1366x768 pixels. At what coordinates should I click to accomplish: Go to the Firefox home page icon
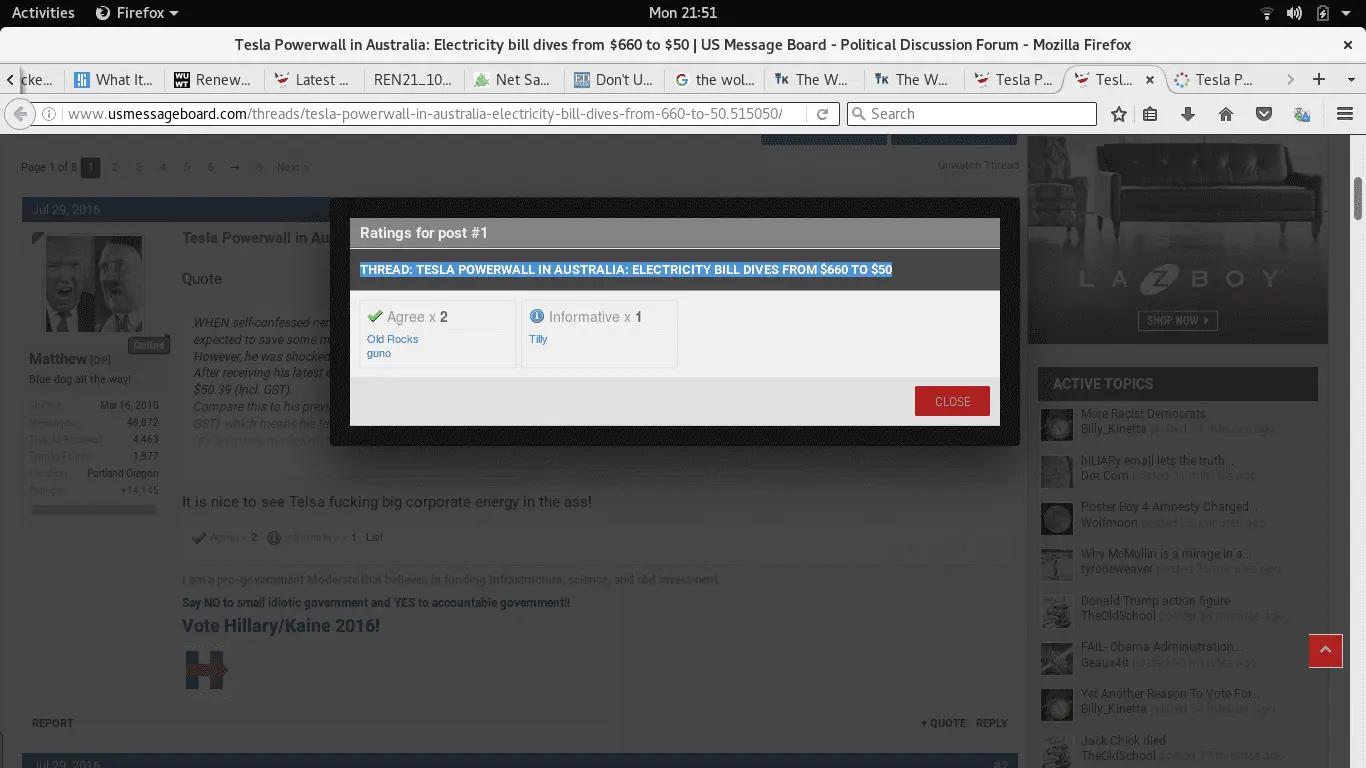tap(1226, 114)
